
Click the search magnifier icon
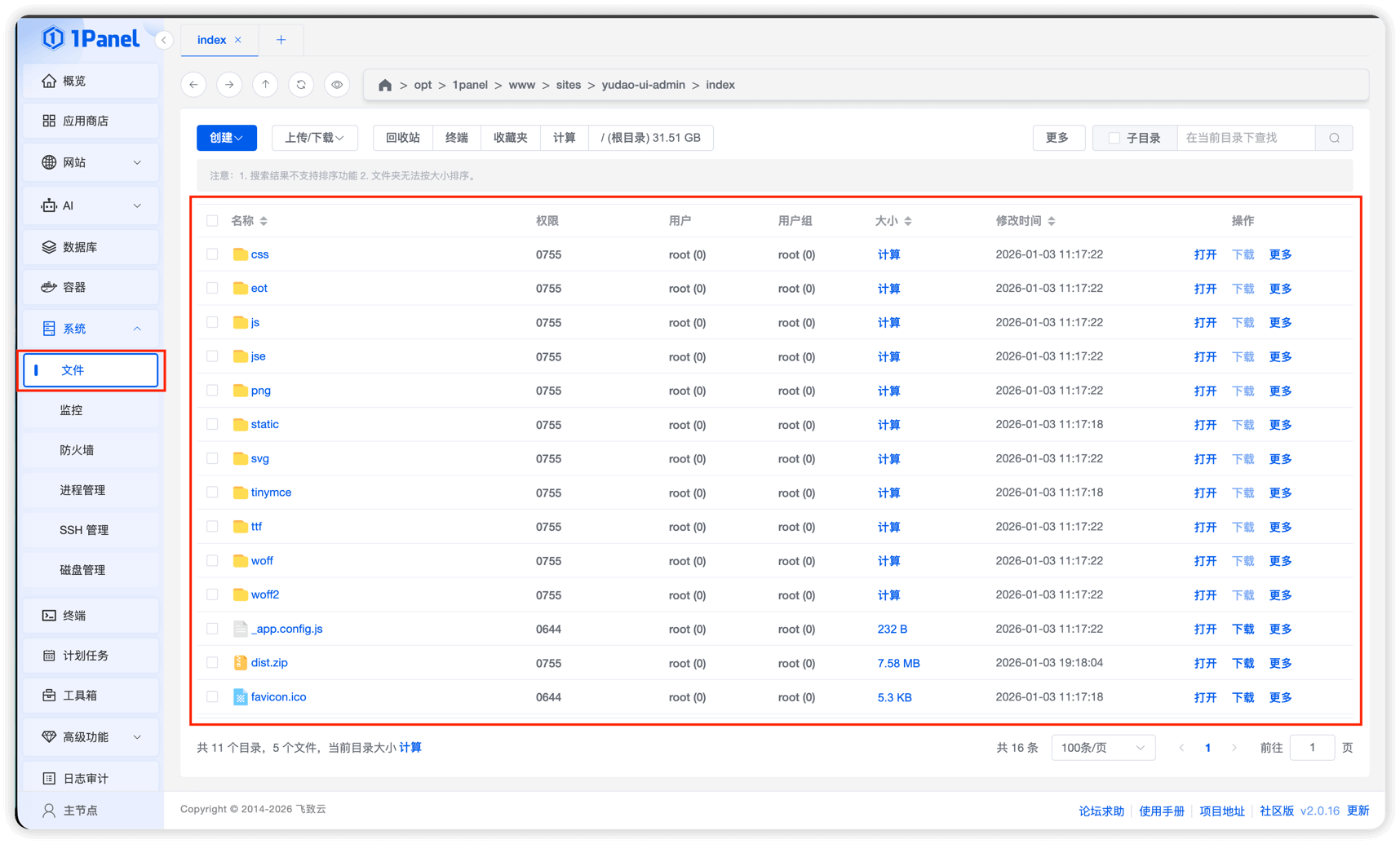(1334, 138)
